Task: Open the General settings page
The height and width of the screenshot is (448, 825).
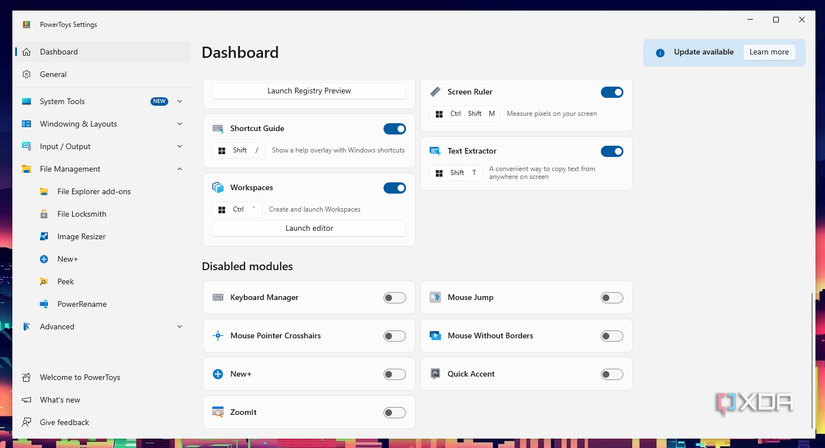Action: click(103, 74)
